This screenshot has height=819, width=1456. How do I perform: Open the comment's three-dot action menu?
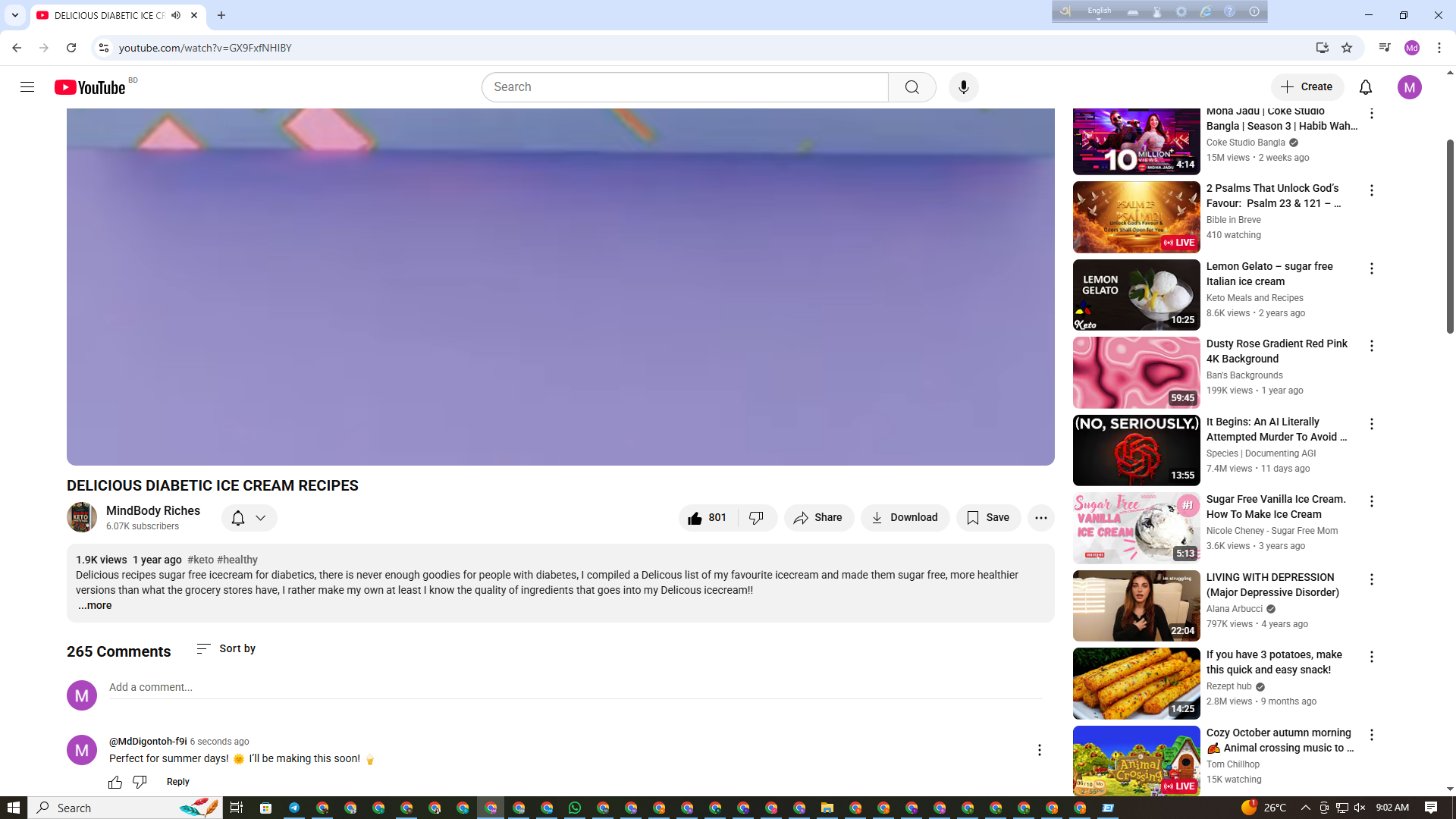point(1039,750)
